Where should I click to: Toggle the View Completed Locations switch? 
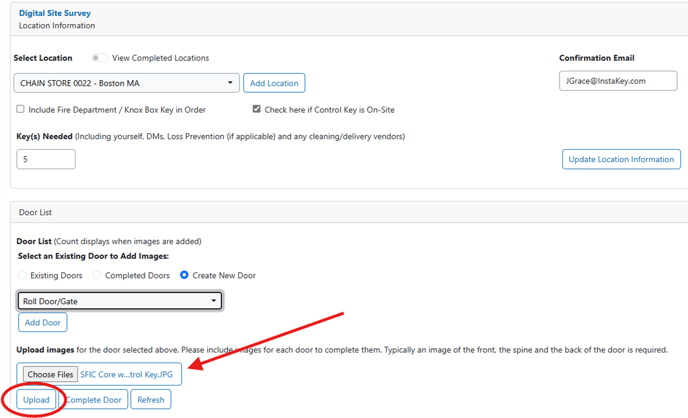click(x=100, y=58)
